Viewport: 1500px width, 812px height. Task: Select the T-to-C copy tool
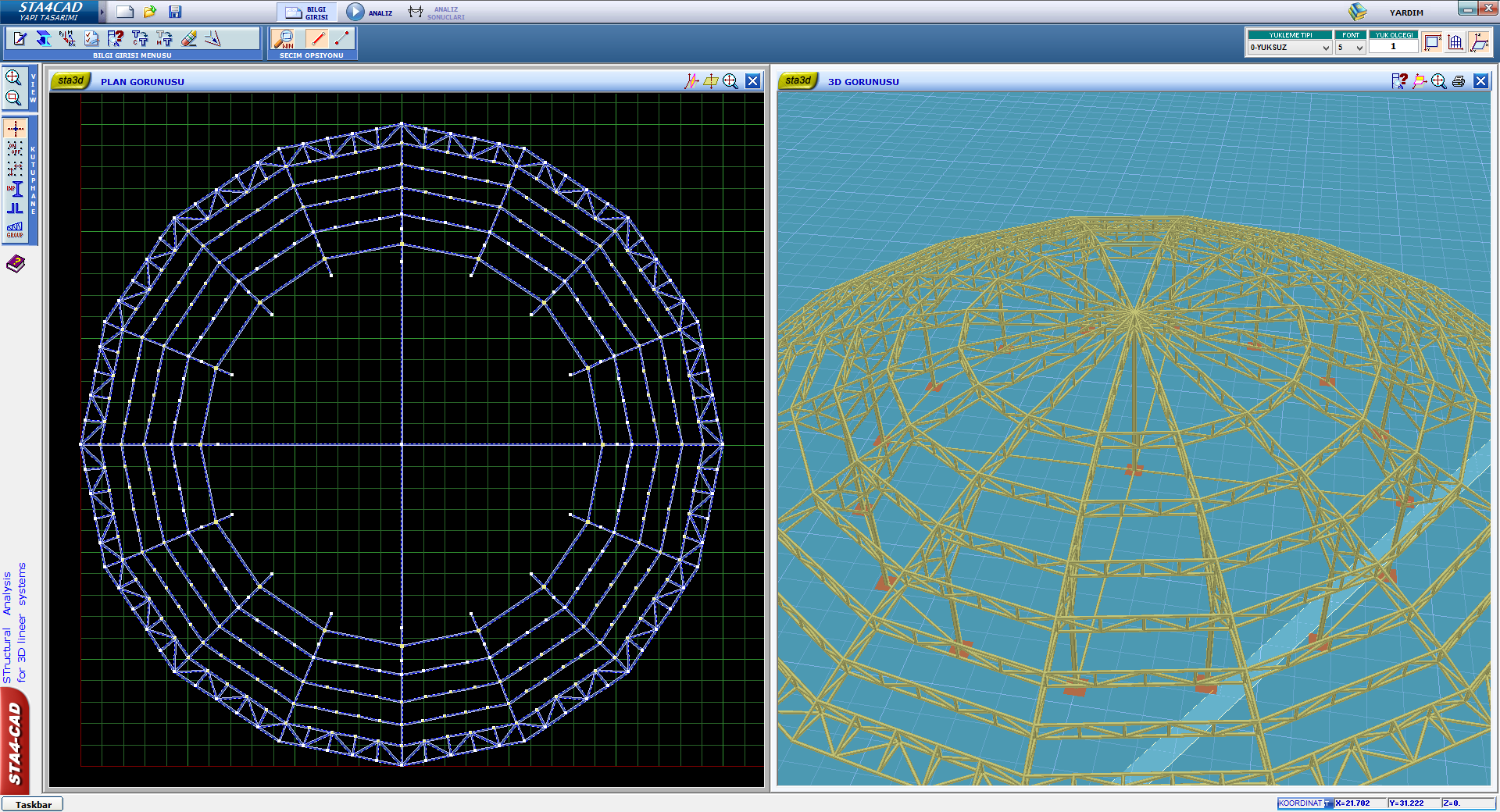coord(140,38)
